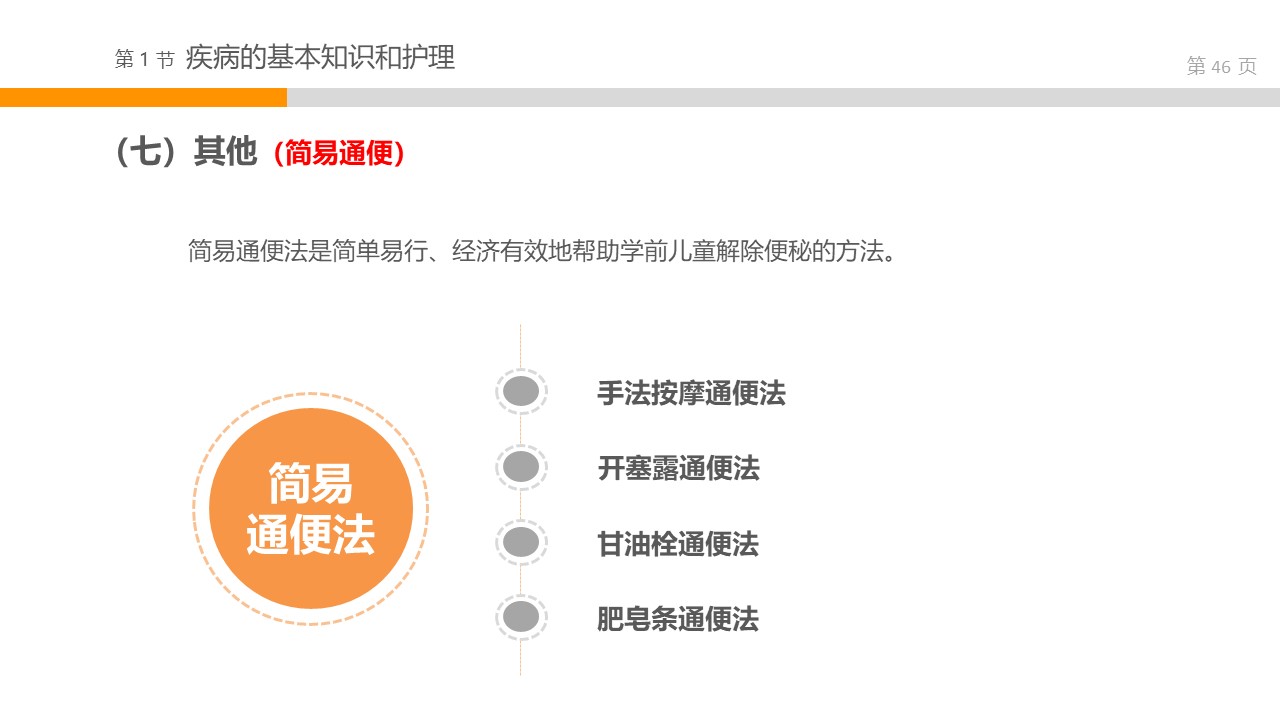Select the 手法按摩通便法 label
Screen dimensions: 1280x720
(691, 393)
